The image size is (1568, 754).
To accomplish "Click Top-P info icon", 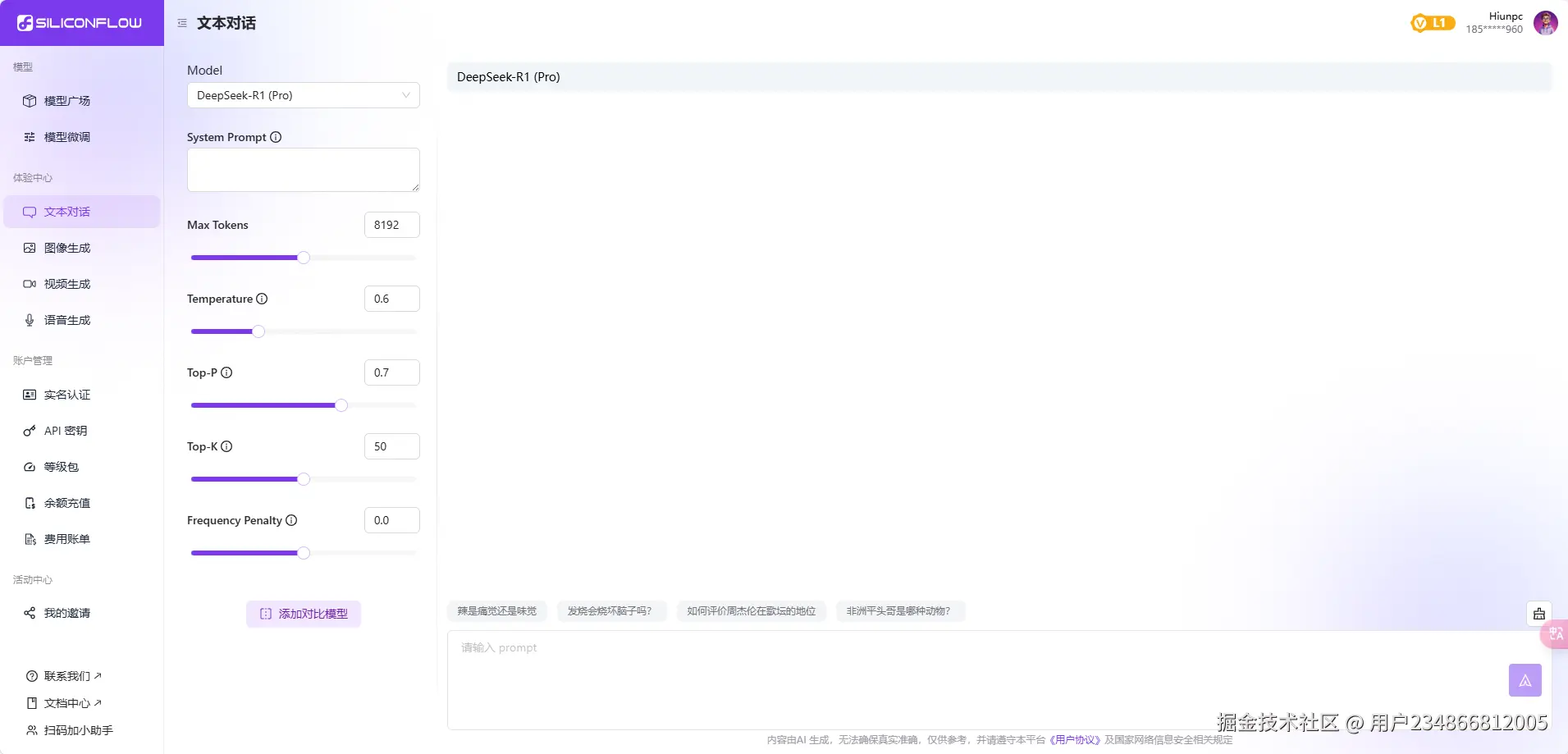I will [x=226, y=372].
